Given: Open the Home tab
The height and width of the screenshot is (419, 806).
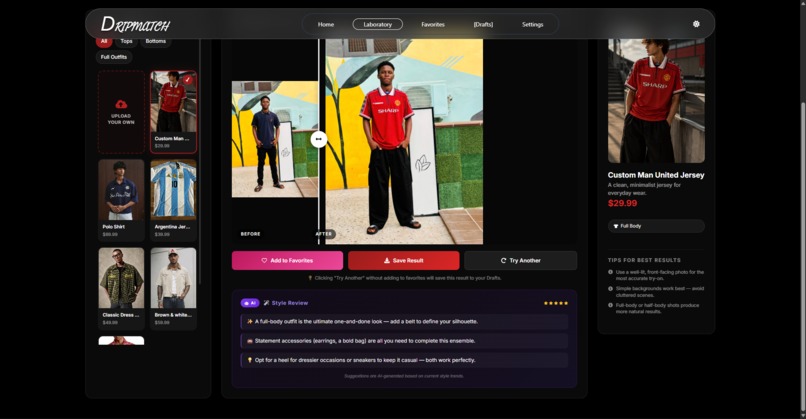Looking at the screenshot, I should pyautogui.click(x=325, y=24).
